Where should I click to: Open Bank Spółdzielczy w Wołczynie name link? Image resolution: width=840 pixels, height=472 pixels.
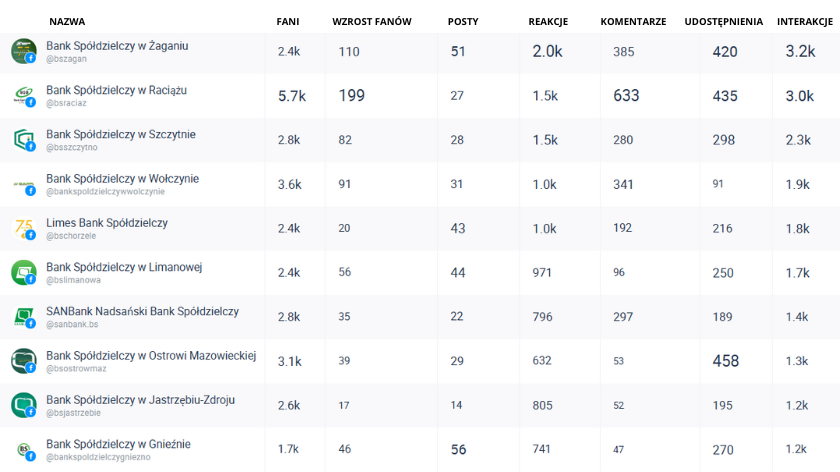point(122,179)
